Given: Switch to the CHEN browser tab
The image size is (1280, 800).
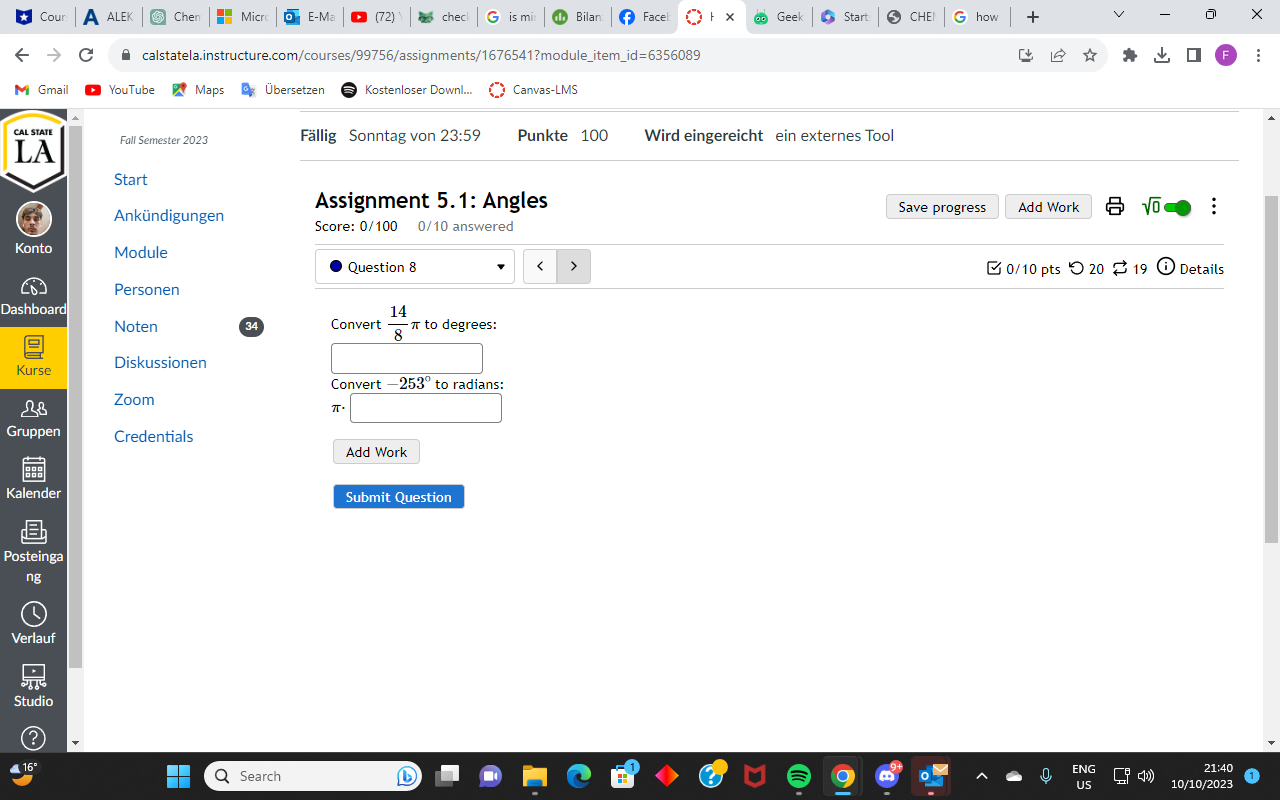Looking at the screenshot, I should point(911,17).
